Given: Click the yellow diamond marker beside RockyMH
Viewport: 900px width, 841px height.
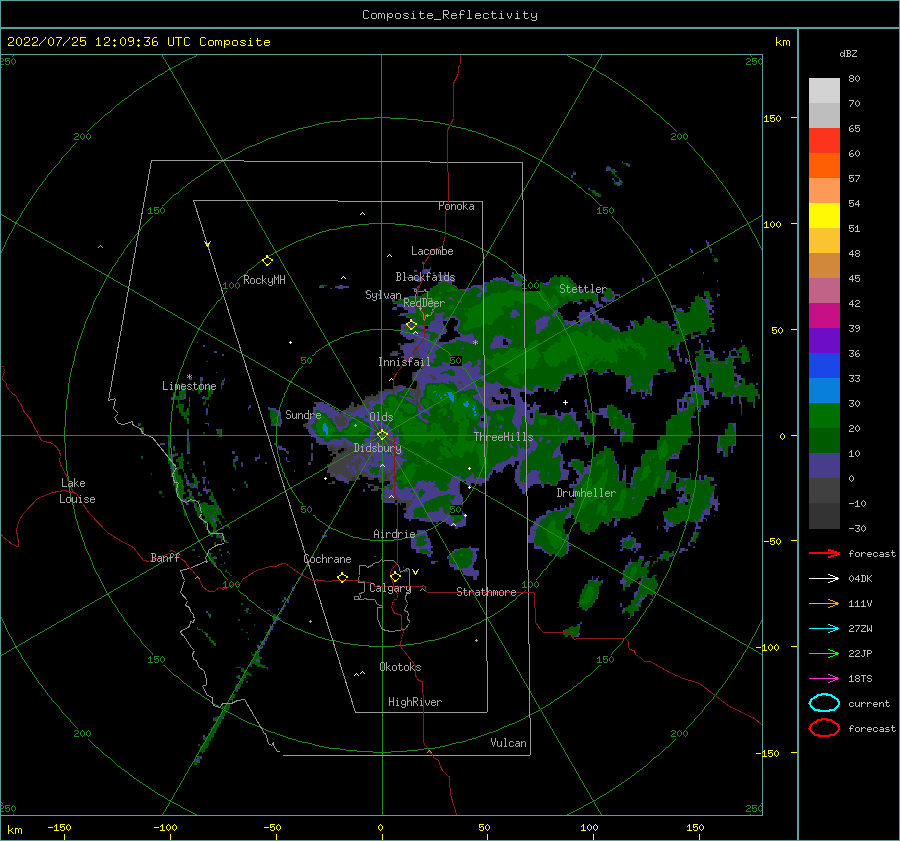Looking at the screenshot, I should coord(267,261).
